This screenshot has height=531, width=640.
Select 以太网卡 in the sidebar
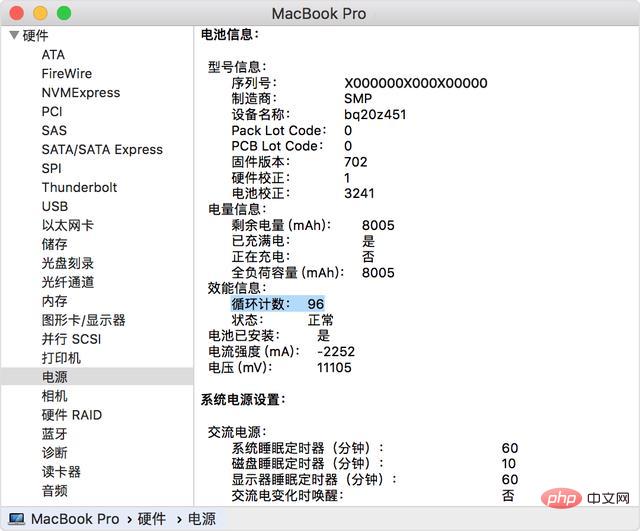pos(68,225)
